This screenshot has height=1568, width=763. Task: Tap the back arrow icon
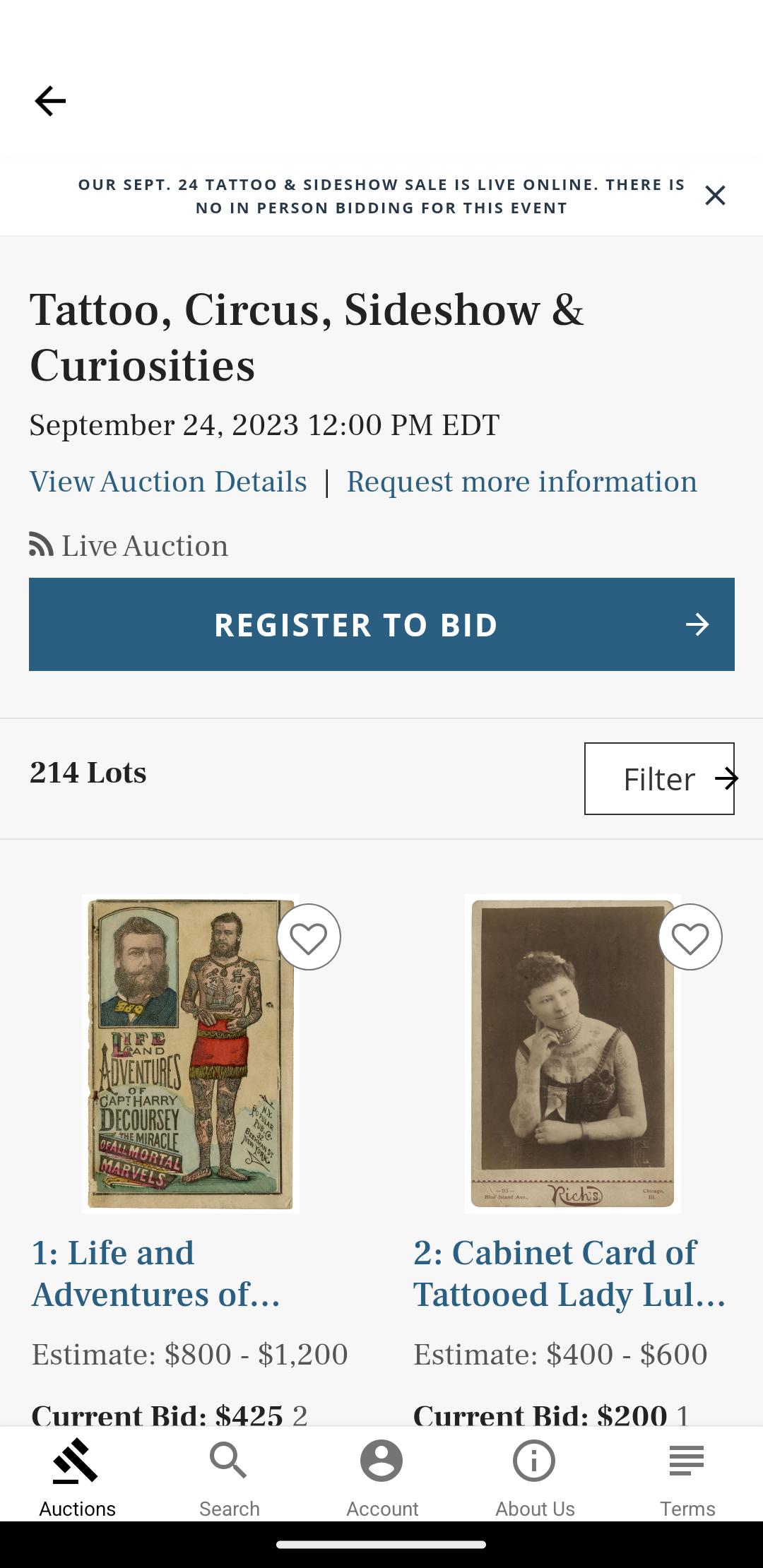pyautogui.click(x=50, y=101)
